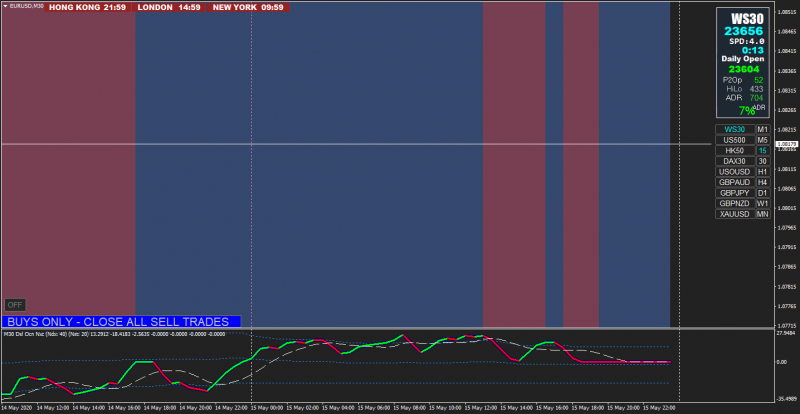Image resolution: width=800 pixels, height=414 pixels.
Task: Click the 23656 price value
Action: (744, 32)
